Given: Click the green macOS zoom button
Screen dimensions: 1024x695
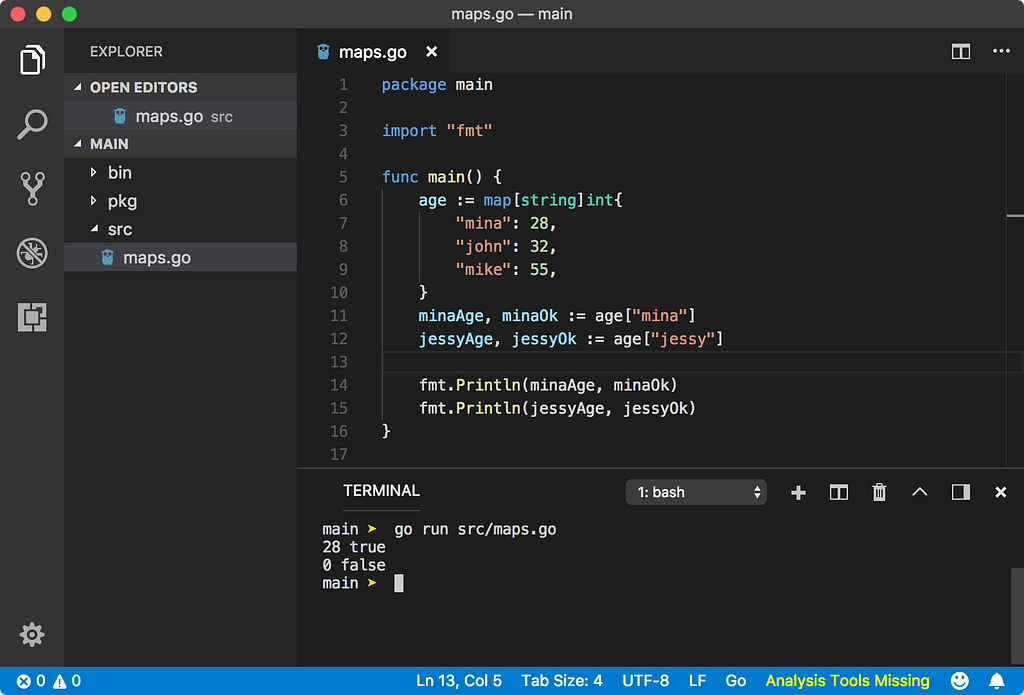Looking at the screenshot, I should point(69,14).
